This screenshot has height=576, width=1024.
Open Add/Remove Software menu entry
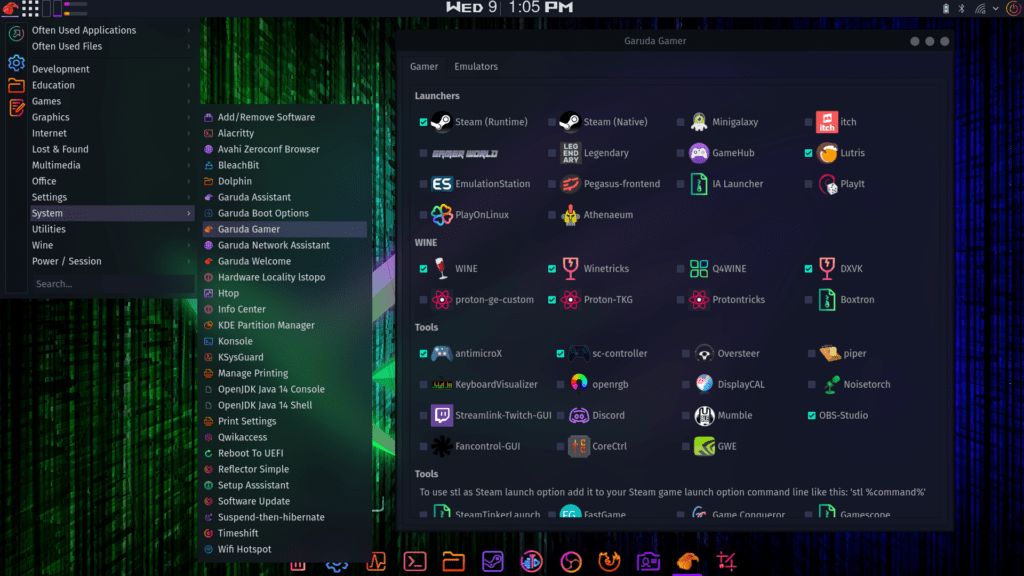tap(266, 117)
